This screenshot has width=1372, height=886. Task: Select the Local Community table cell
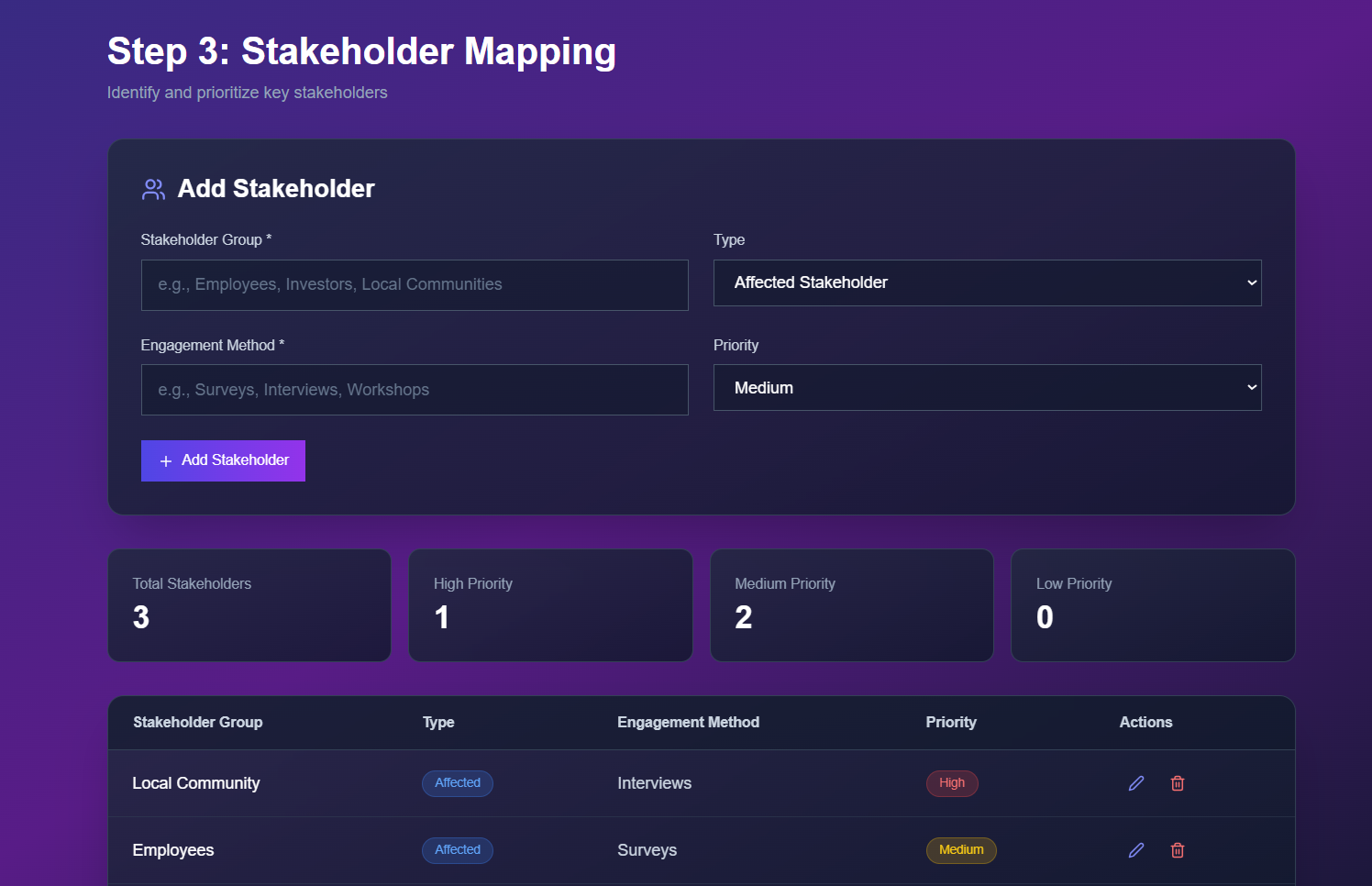coord(196,783)
